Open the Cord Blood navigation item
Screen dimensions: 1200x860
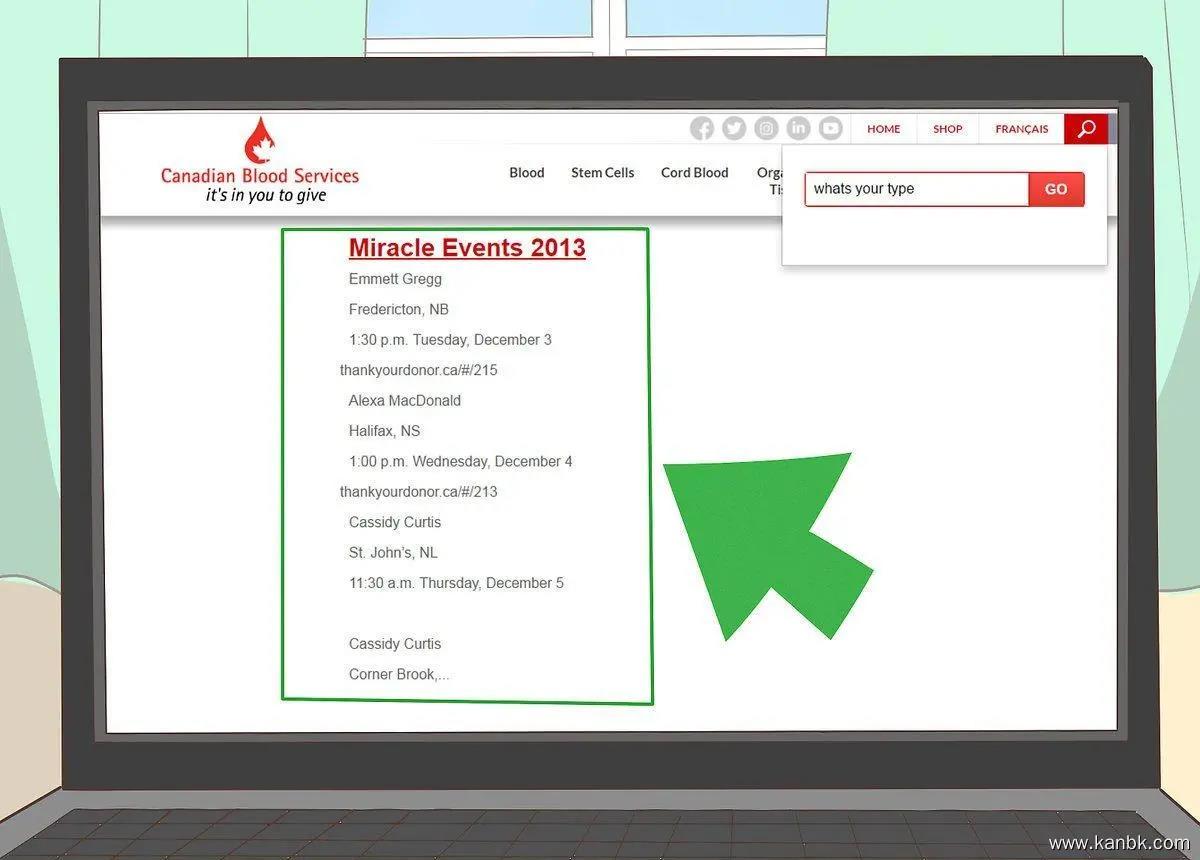(x=694, y=173)
